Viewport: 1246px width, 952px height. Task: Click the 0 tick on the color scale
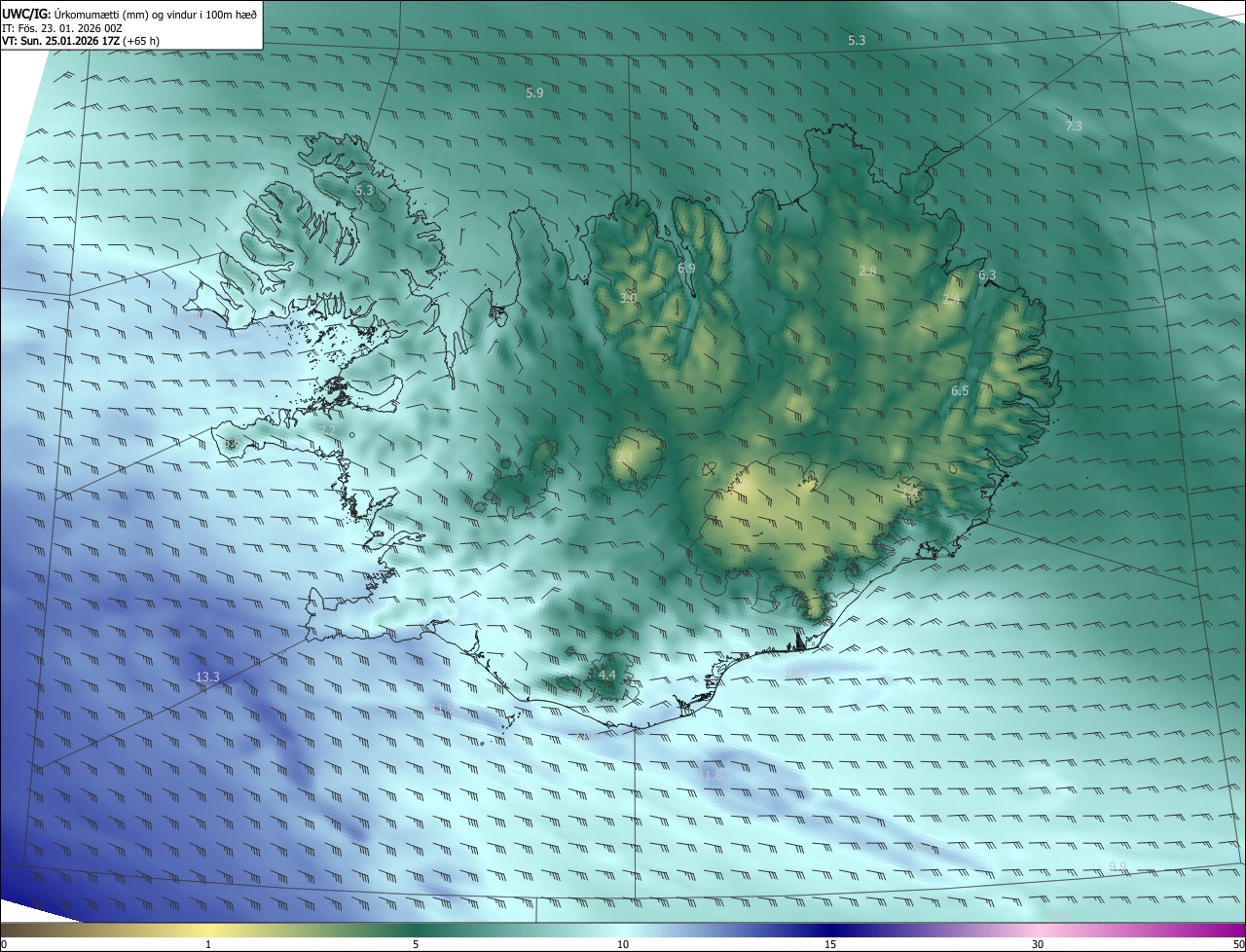pos(4,944)
